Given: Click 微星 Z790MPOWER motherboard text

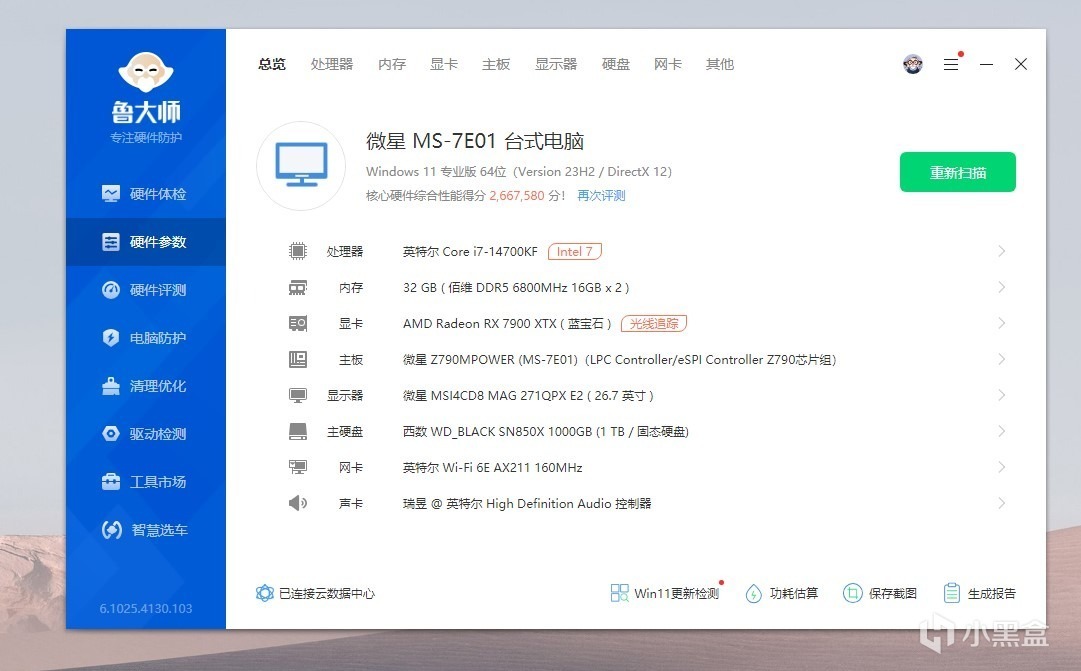Looking at the screenshot, I should click(x=619, y=359).
